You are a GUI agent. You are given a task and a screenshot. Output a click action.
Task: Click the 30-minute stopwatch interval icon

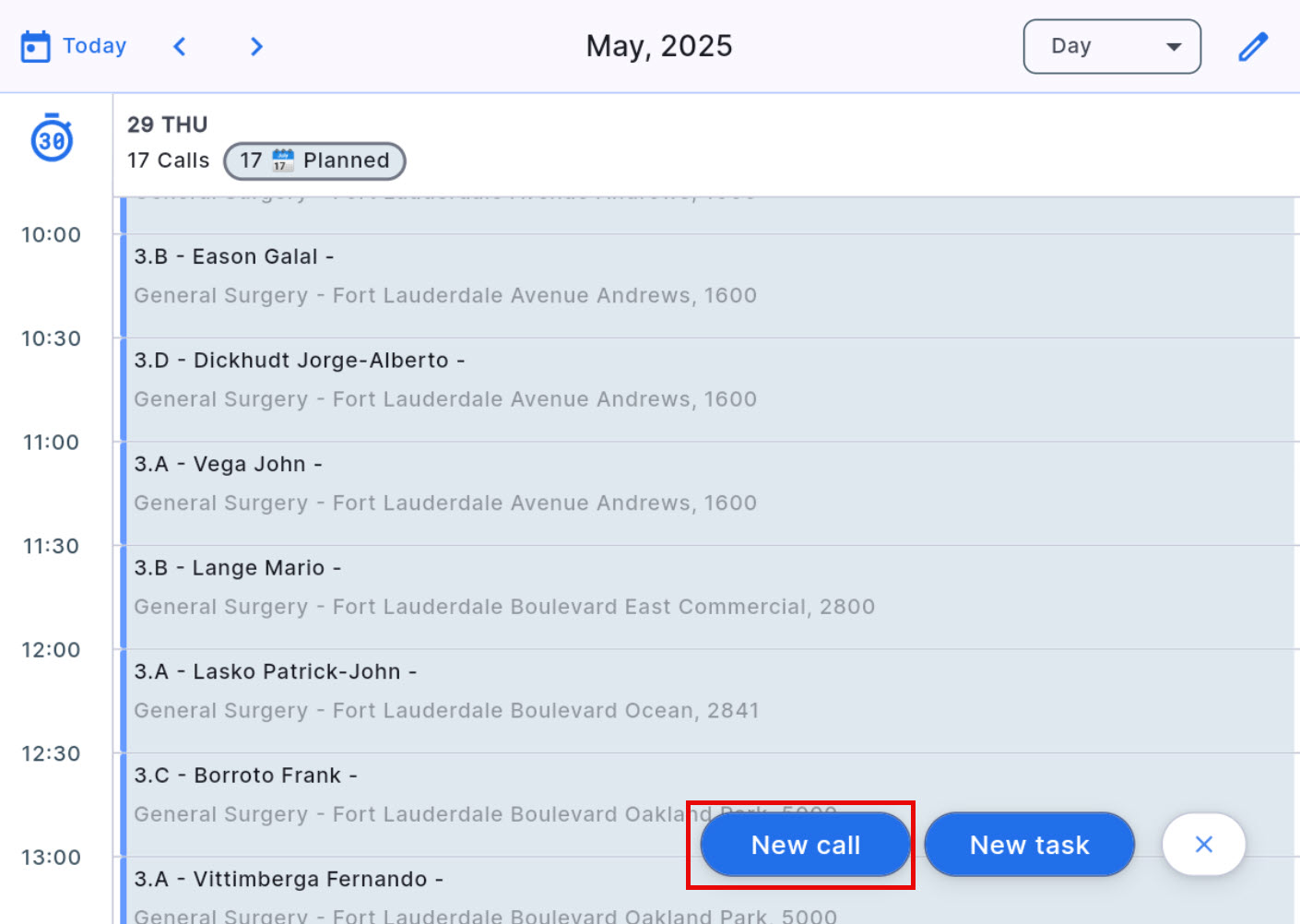pos(52,138)
